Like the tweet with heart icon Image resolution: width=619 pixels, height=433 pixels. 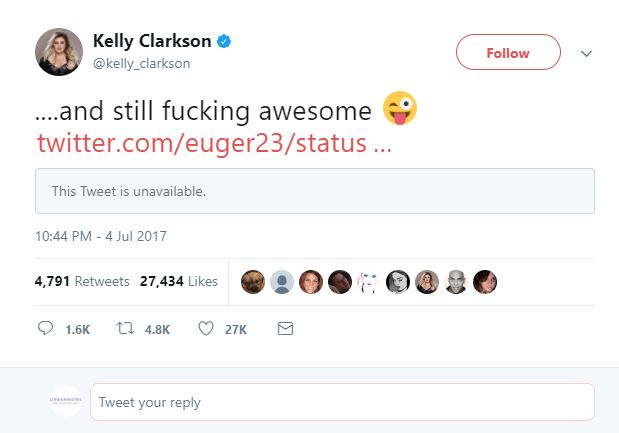coord(206,328)
